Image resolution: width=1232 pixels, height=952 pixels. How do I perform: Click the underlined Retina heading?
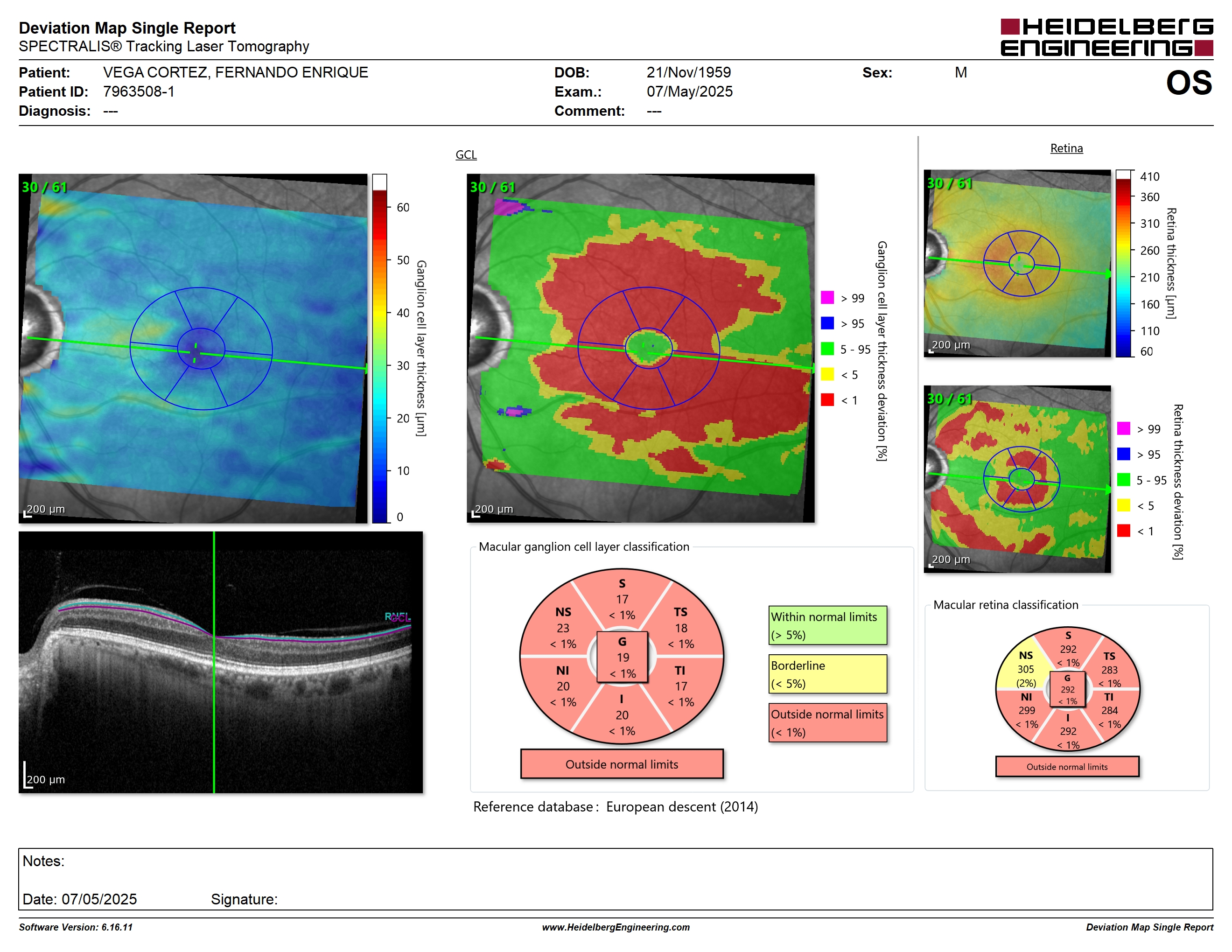coord(1066,148)
